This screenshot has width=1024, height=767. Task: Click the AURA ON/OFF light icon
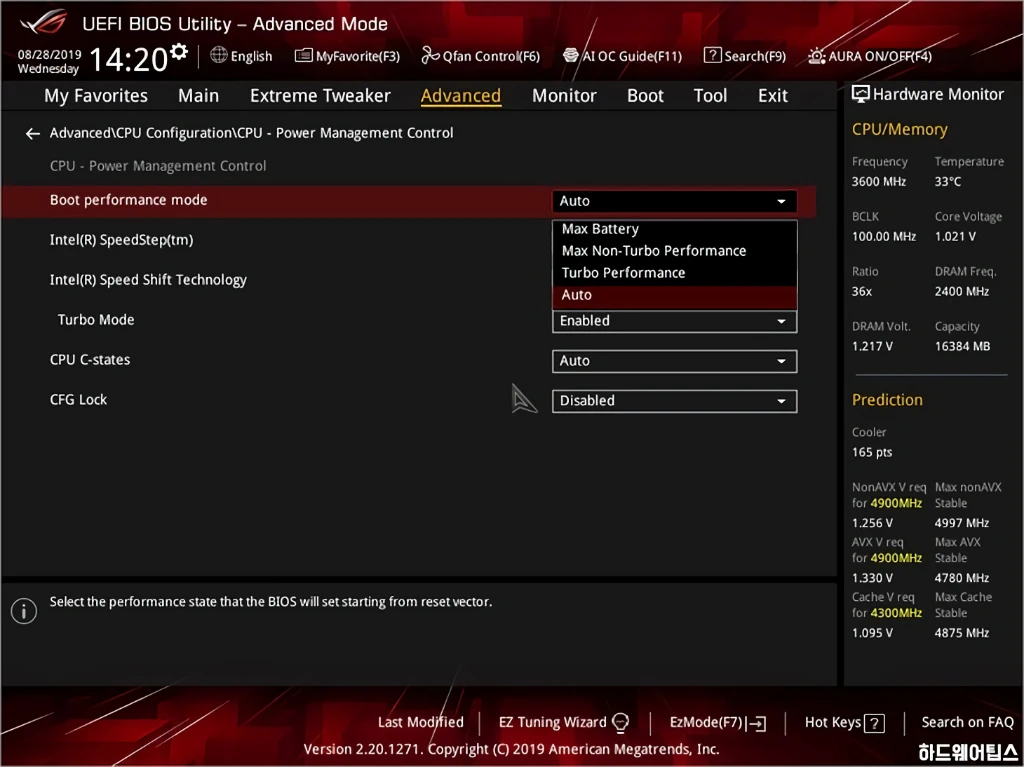[x=816, y=56]
